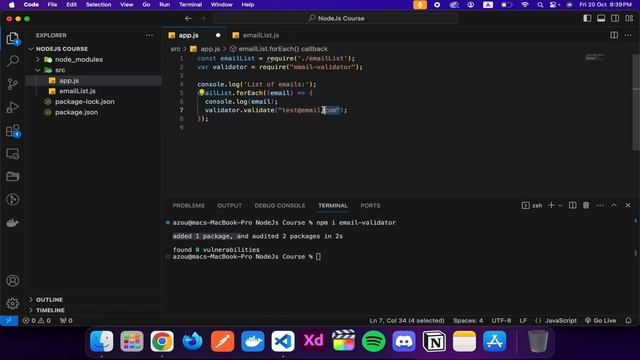Open Remote Explorer view
Viewport: 640px width, 360px height.
coord(13,154)
